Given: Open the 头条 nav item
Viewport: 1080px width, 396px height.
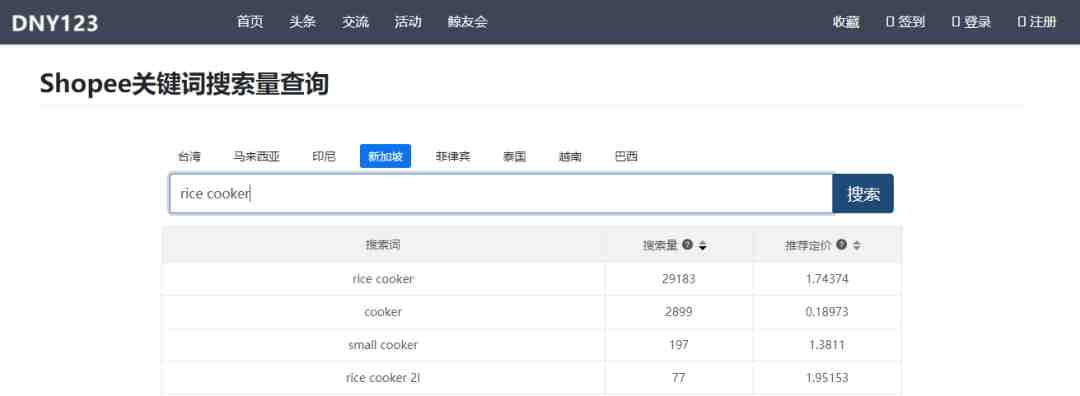Looking at the screenshot, I should tap(302, 22).
